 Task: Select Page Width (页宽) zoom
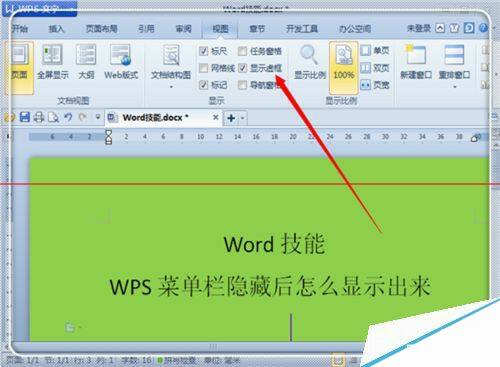pos(375,85)
